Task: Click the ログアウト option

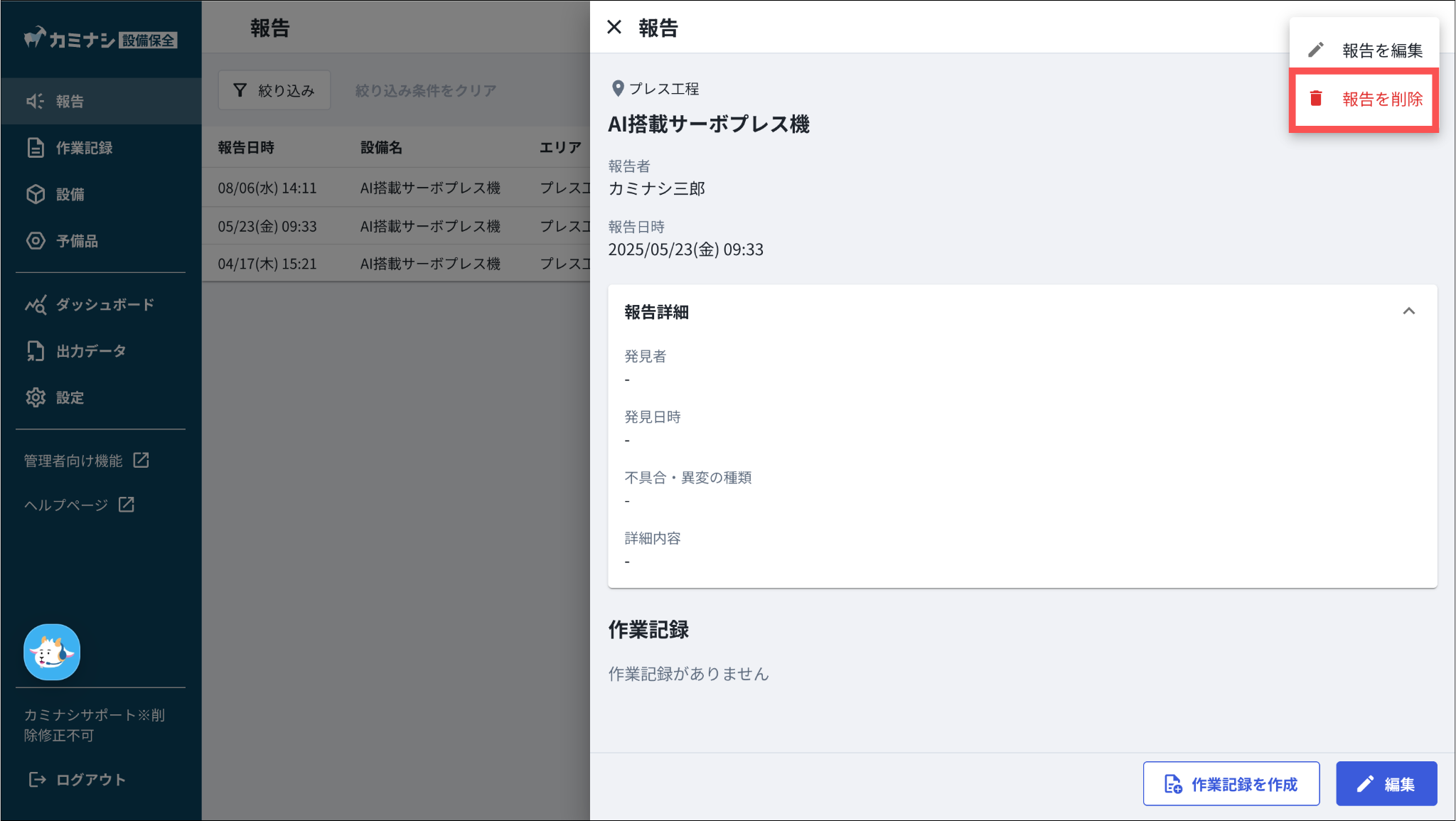Action: pos(77,780)
